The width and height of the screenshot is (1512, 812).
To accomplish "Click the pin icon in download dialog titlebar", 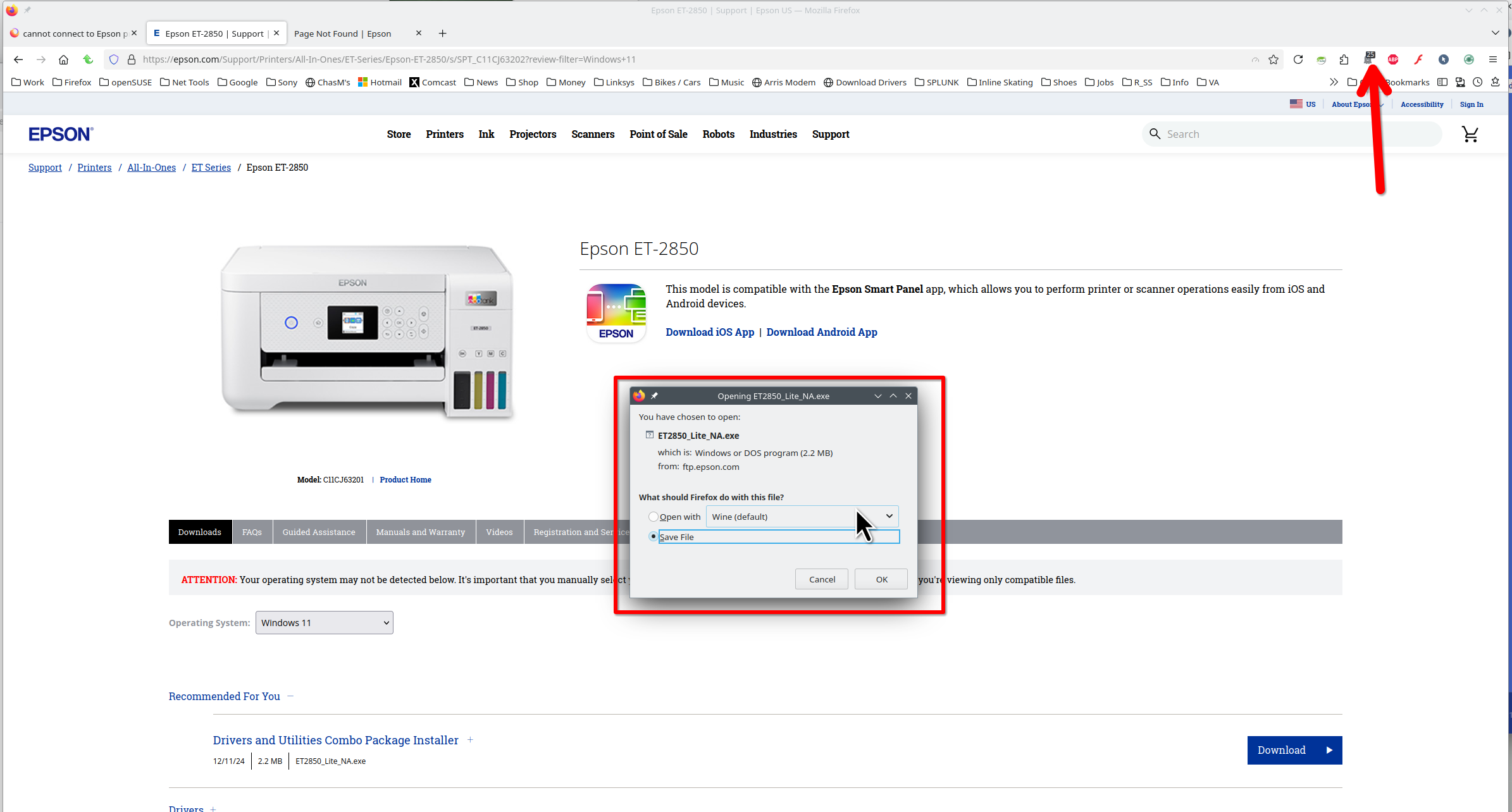I will (655, 396).
